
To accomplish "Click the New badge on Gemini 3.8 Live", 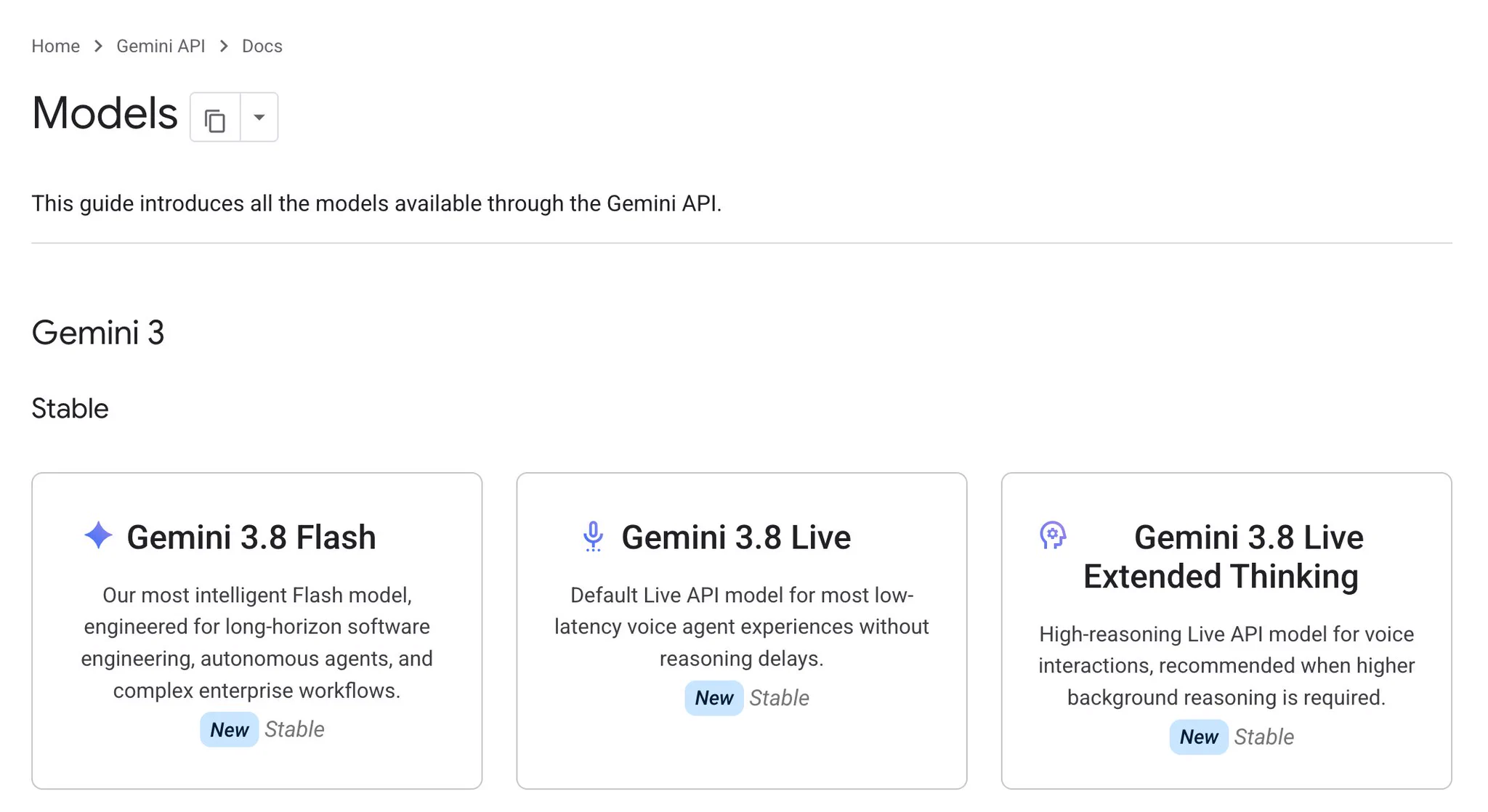I will [714, 698].
